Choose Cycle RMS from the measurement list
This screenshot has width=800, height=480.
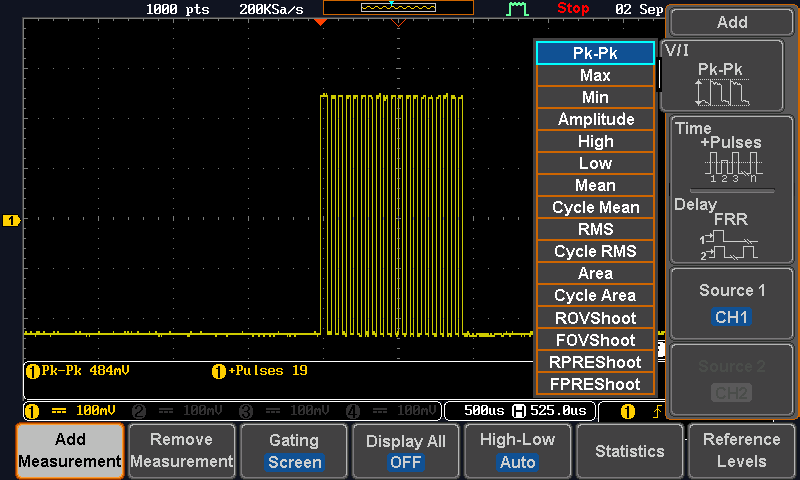click(595, 251)
